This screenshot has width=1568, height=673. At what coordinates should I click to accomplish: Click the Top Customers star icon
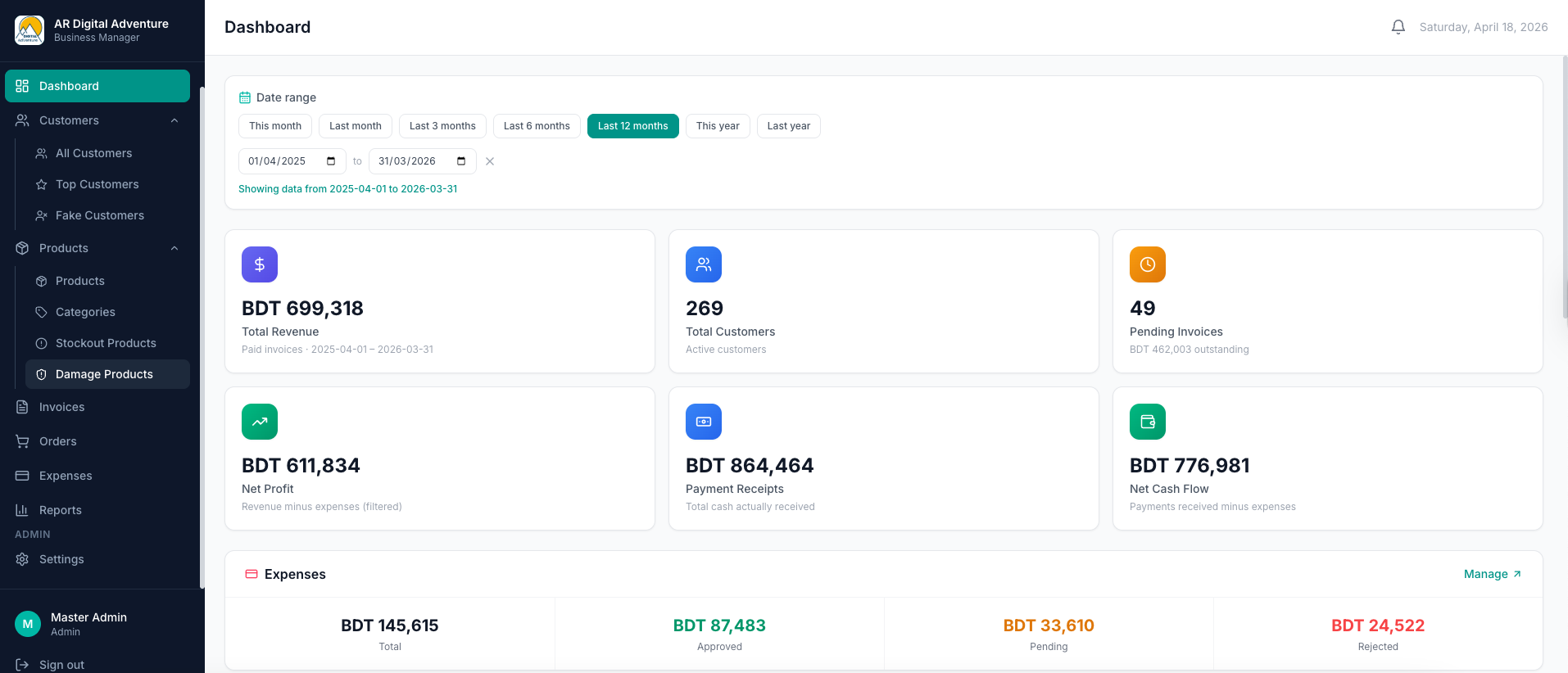coord(41,184)
